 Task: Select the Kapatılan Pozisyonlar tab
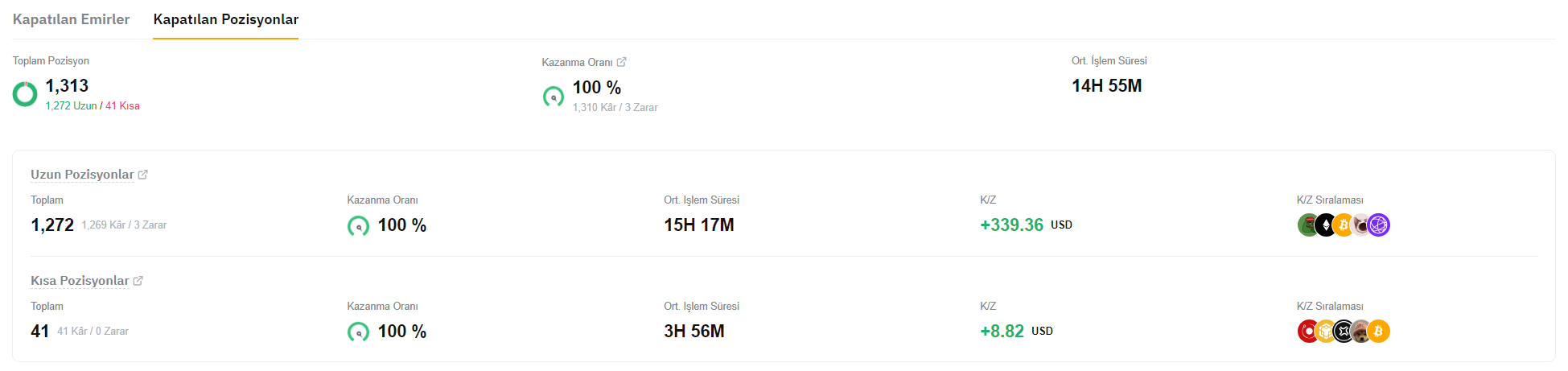[226, 19]
